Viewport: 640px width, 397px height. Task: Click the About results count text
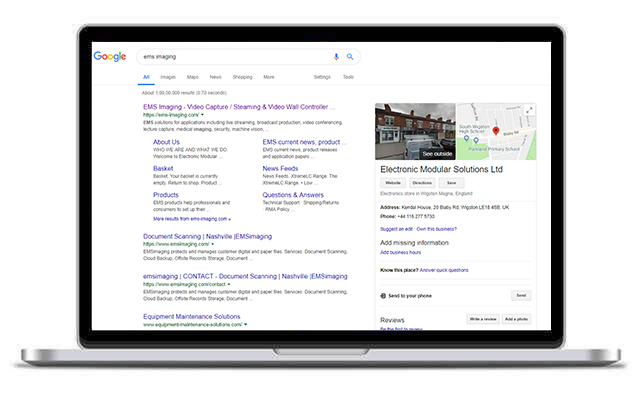click(x=184, y=93)
